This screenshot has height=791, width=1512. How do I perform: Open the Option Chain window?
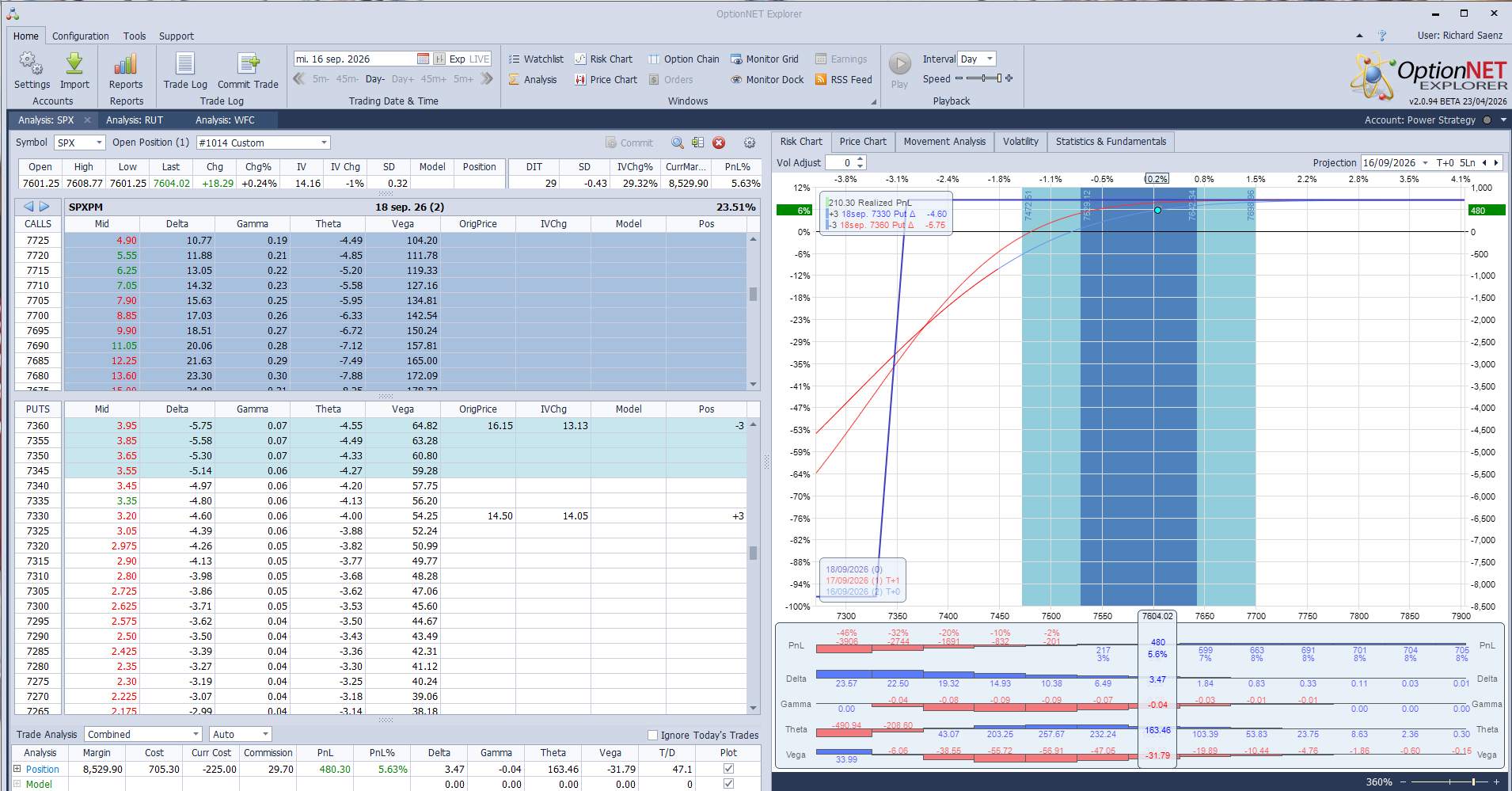click(x=684, y=59)
